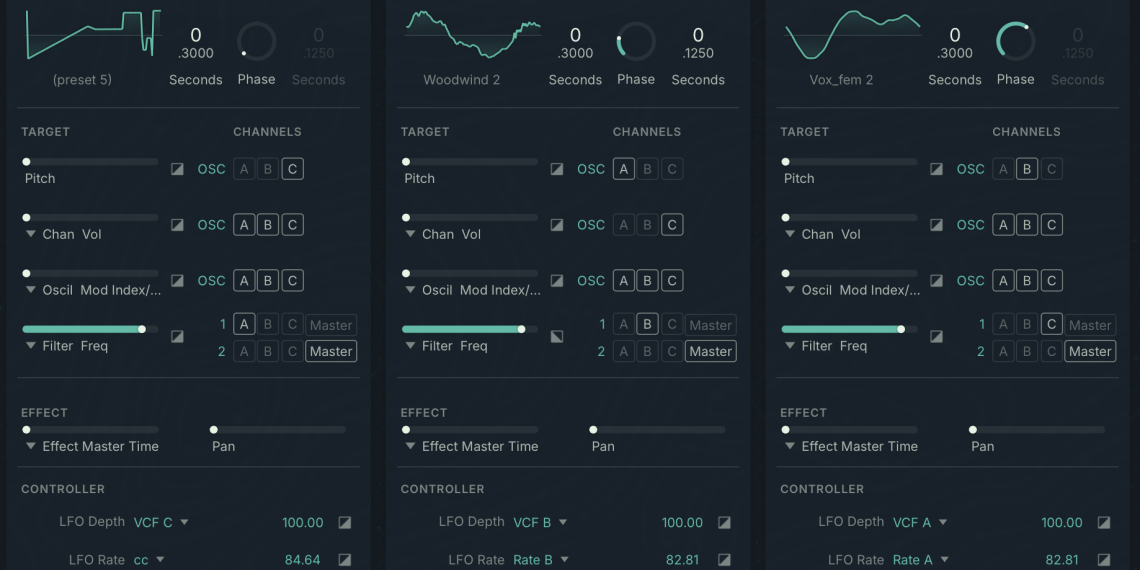
Task: Click the Vox_fem 2 waveform display
Action: pyautogui.click(x=852, y=35)
